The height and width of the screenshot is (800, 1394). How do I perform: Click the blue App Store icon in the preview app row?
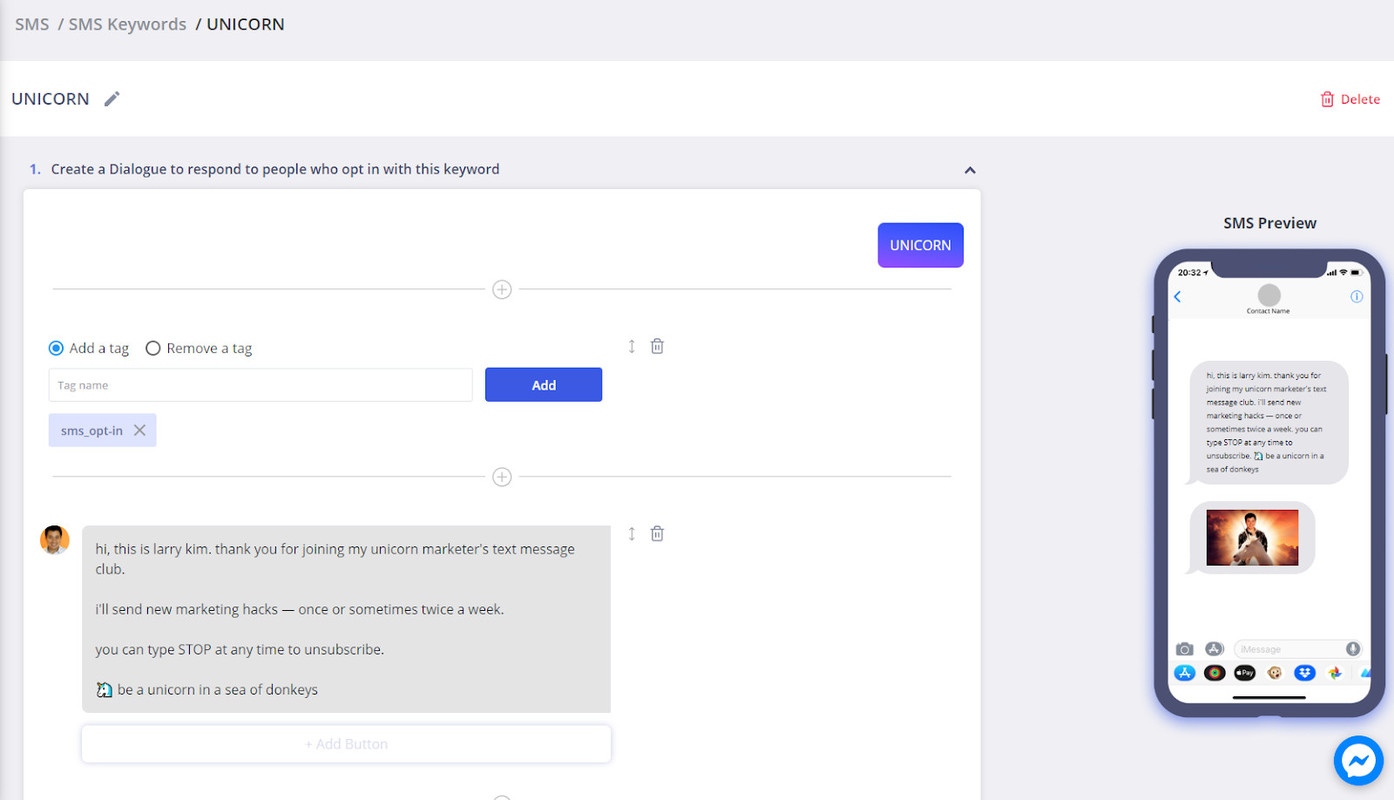pos(1184,672)
